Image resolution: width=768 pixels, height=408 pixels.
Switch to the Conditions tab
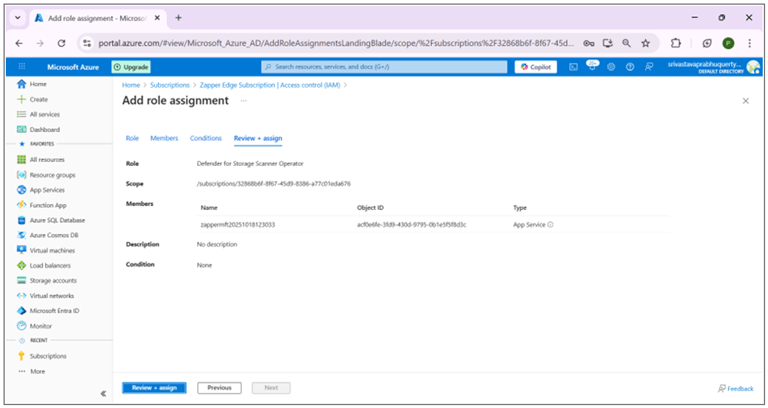click(x=206, y=138)
